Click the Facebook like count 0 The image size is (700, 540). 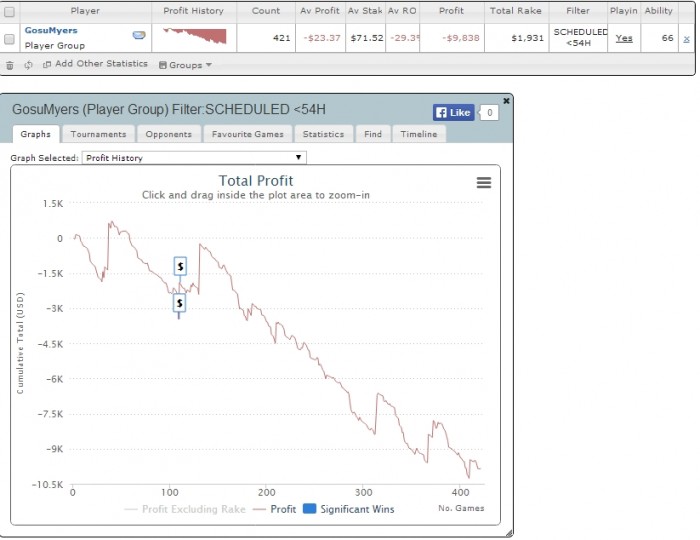coord(489,112)
